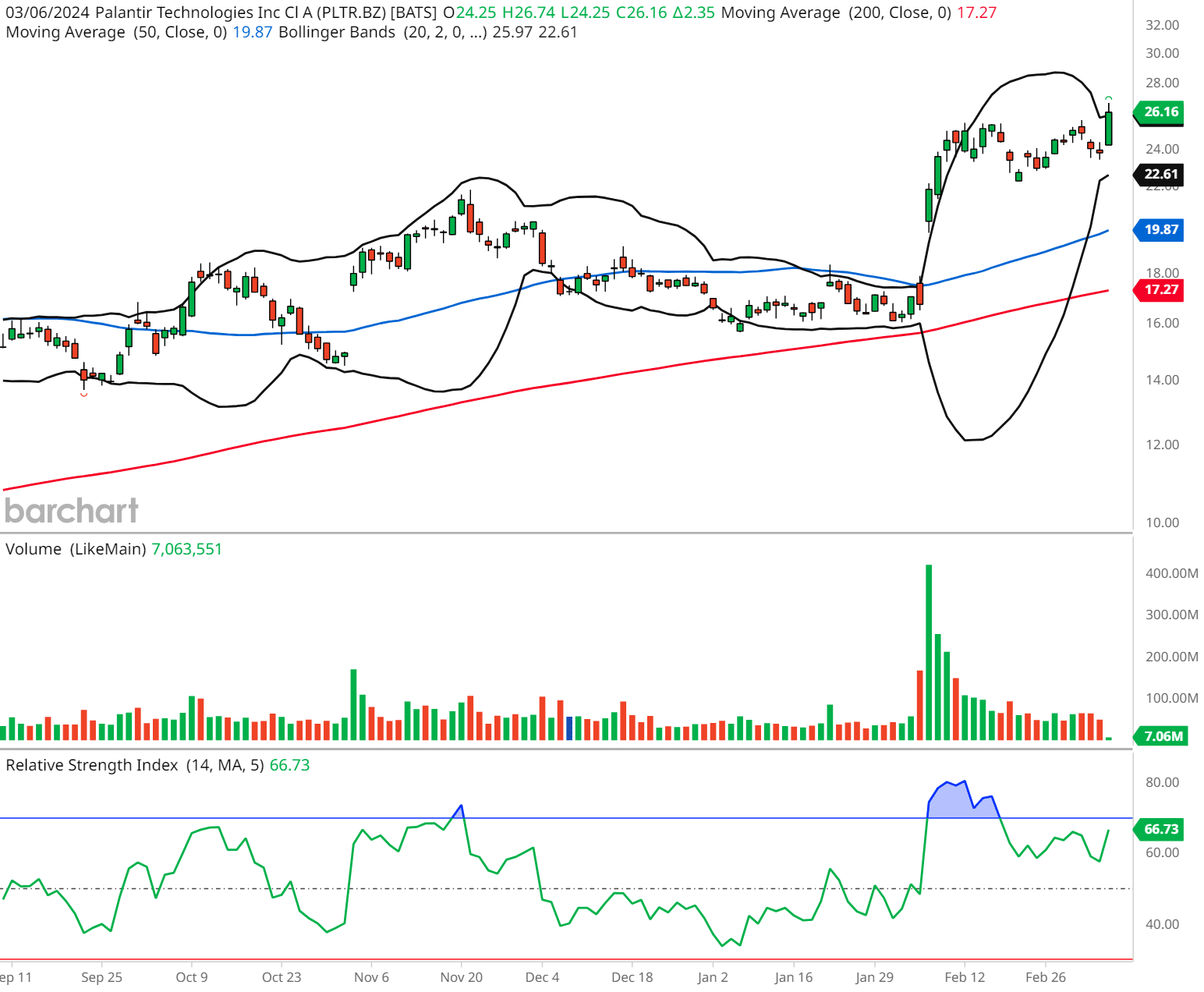Viewport: 1204px width, 992px height.
Task: Click the blue 19.87 moving average tag
Action: (1160, 229)
